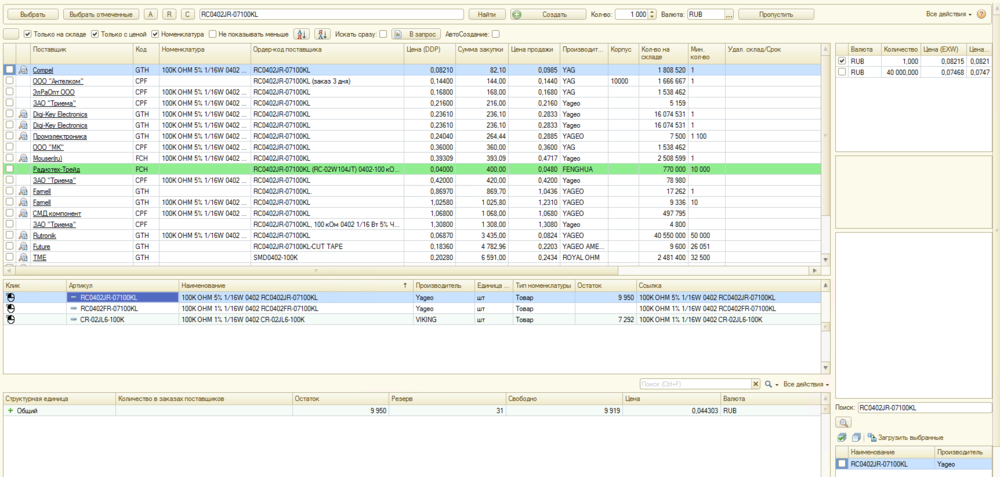Open the top Все действия dropdown menu
1000x477 pixels.
(948, 15)
